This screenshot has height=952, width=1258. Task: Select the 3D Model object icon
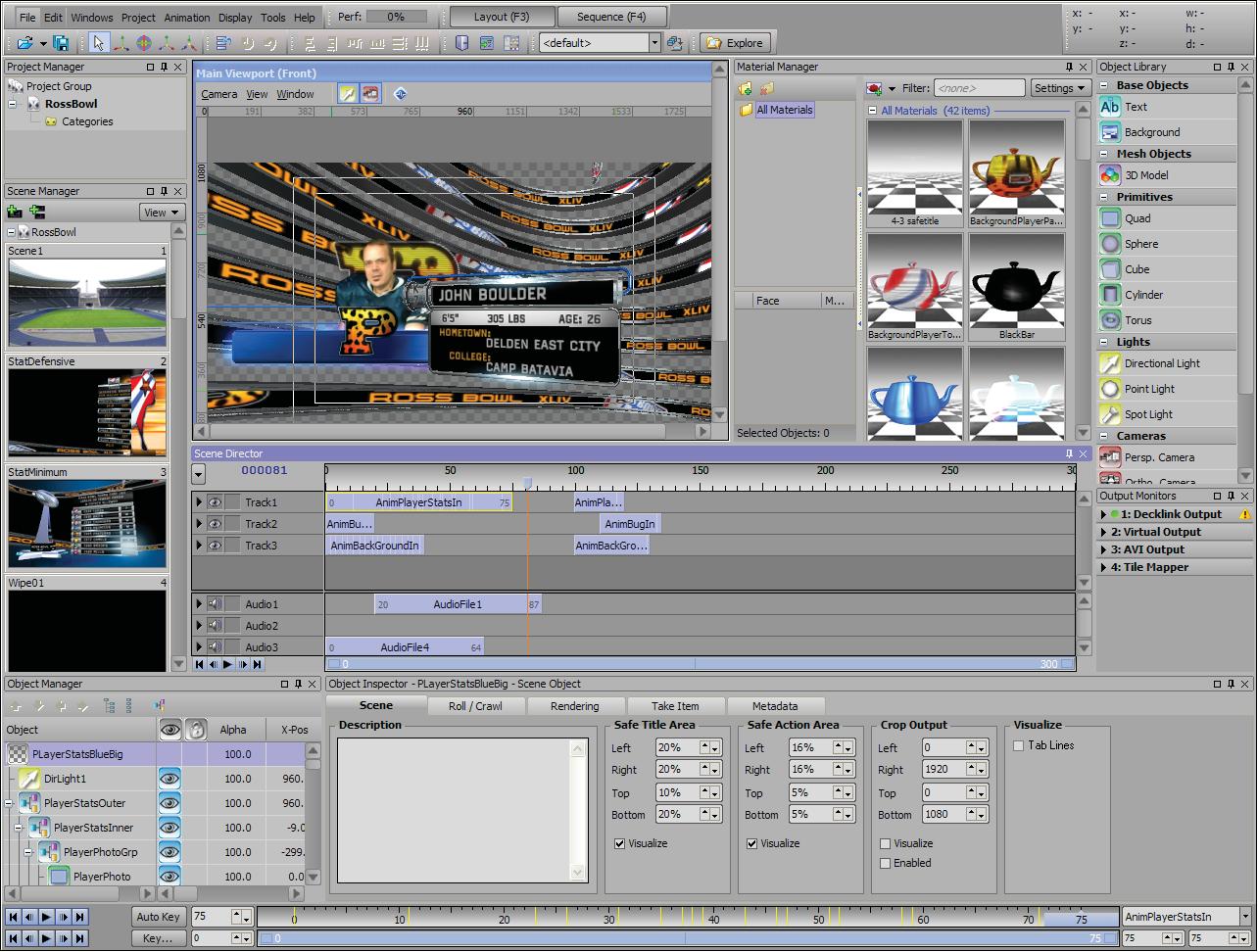coord(1110,175)
